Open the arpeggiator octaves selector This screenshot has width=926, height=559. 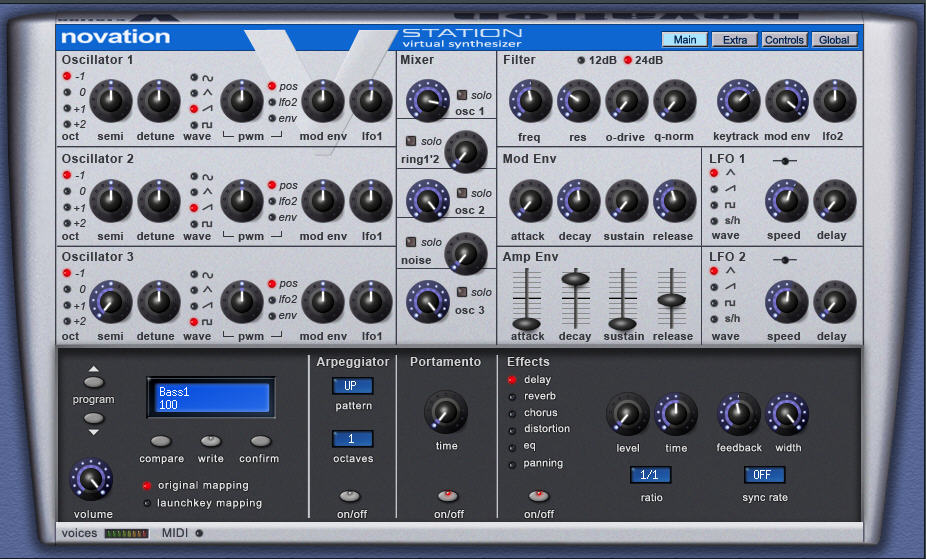[352, 439]
